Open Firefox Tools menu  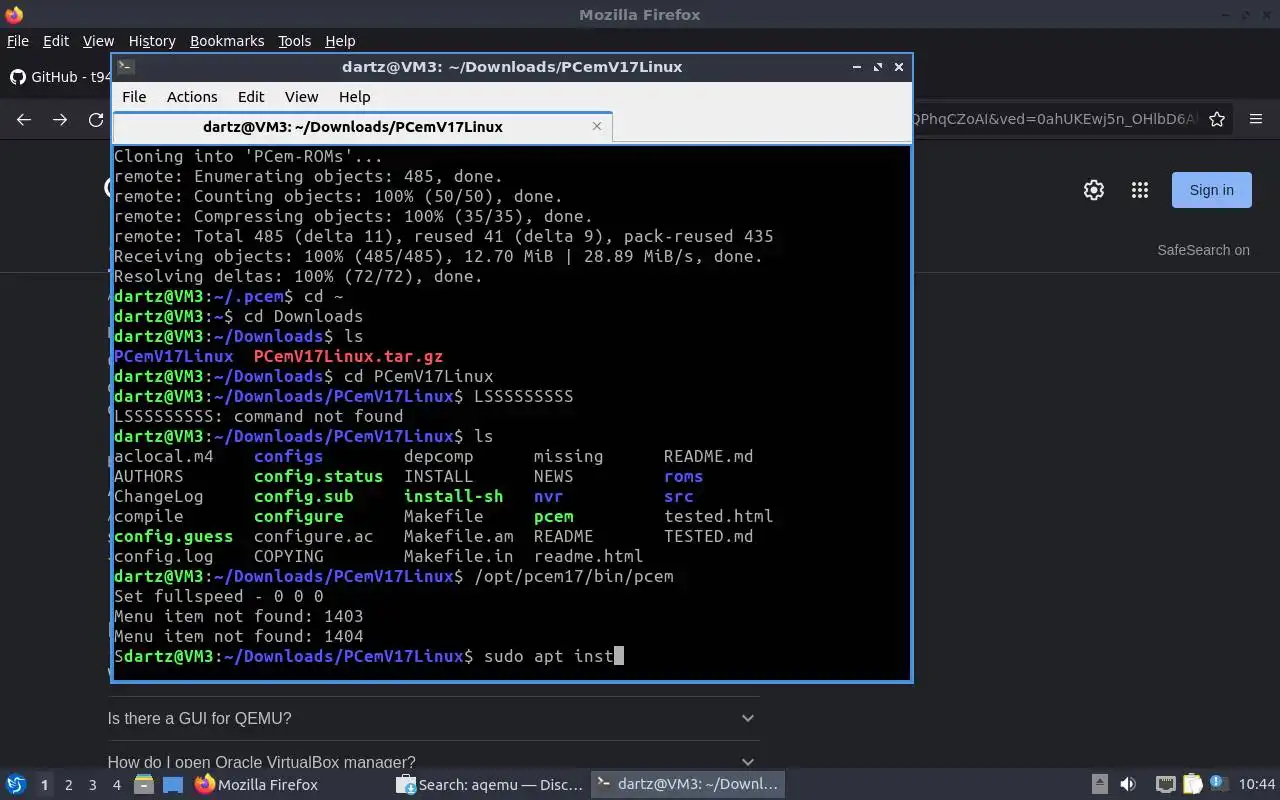pyautogui.click(x=295, y=41)
